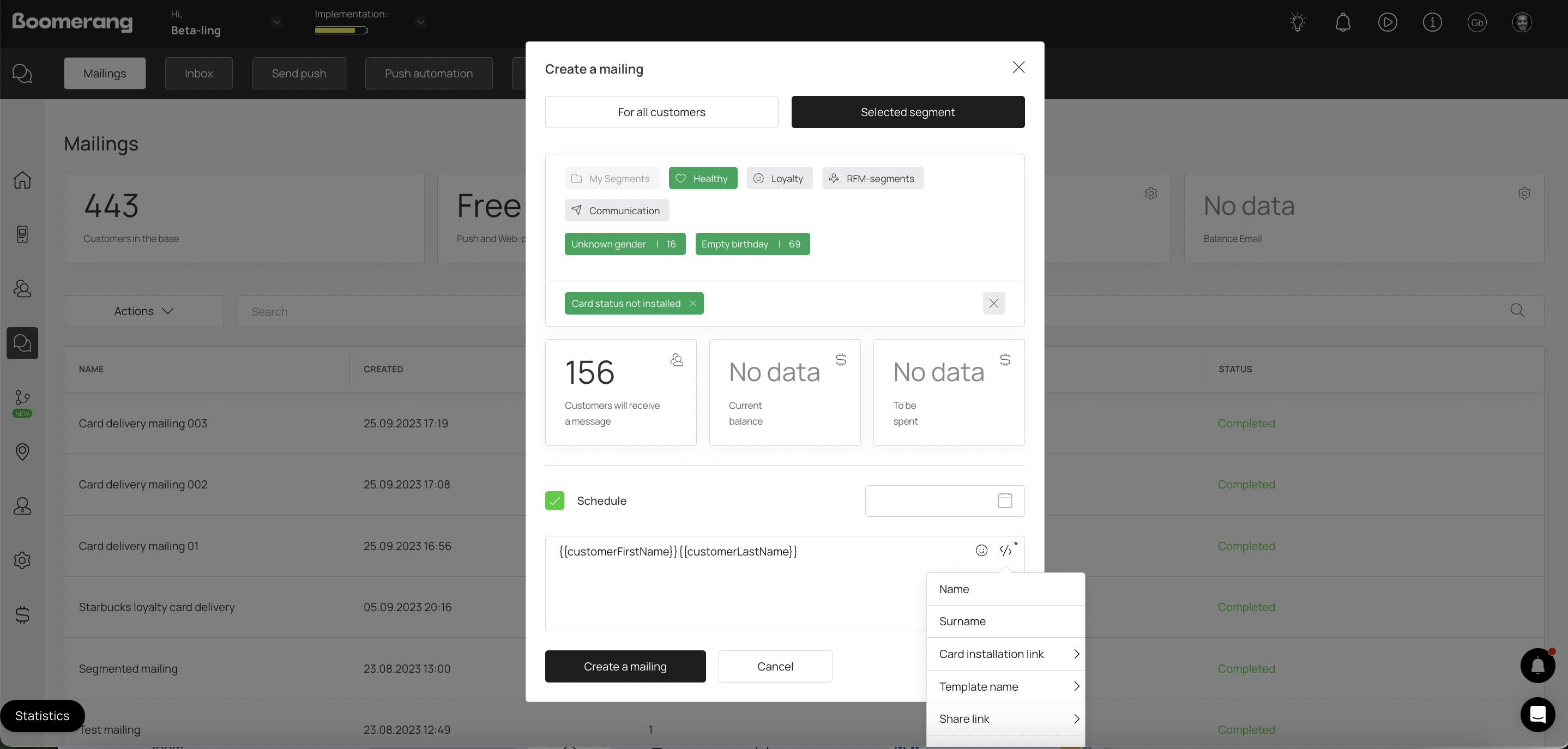Open the info icon in header
Image resolution: width=1568 pixels, height=749 pixels.
tap(1432, 22)
